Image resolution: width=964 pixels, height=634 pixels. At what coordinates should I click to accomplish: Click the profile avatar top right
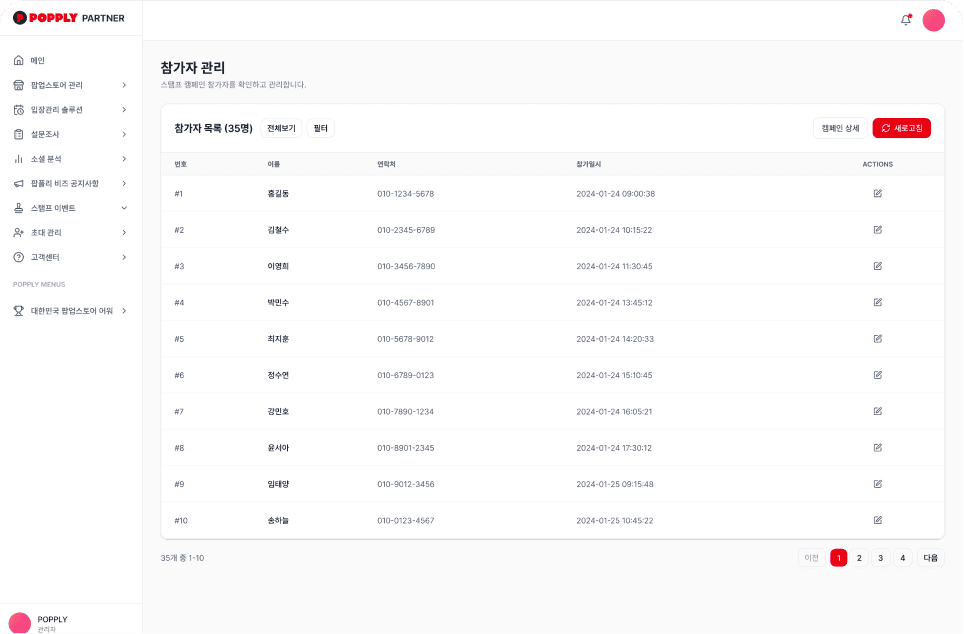click(x=933, y=19)
